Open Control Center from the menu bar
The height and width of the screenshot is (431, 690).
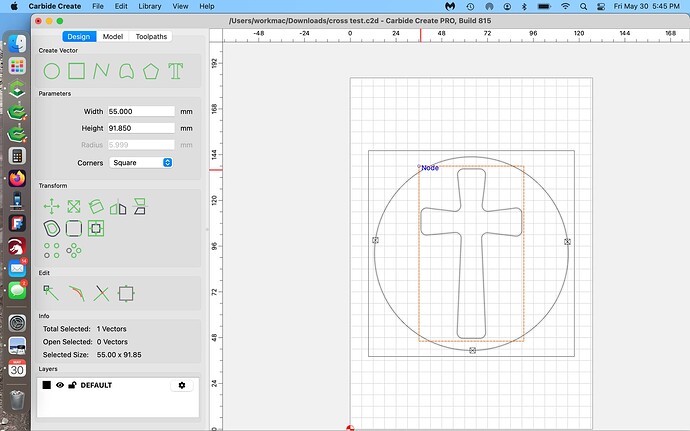(x=601, y=6)
